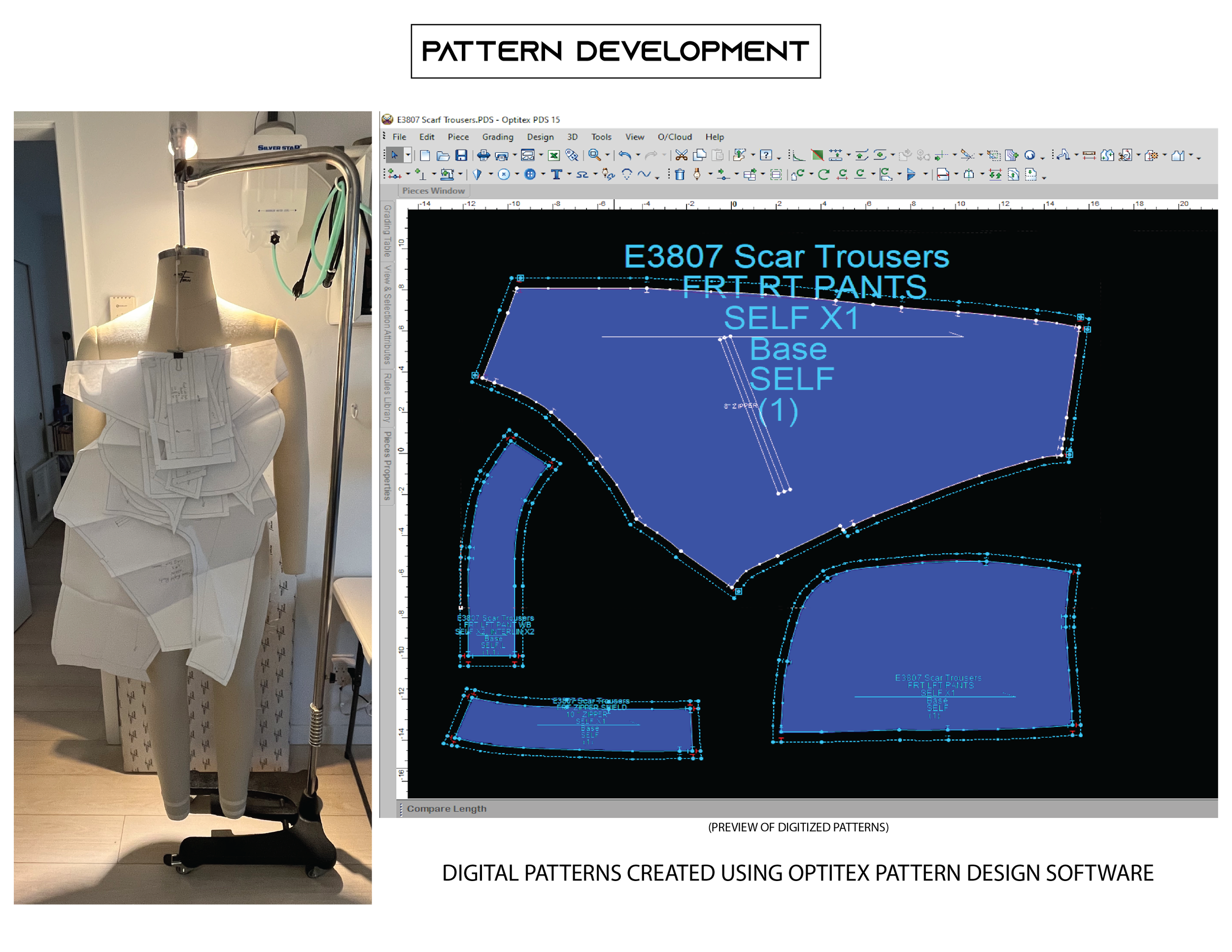Select the Text tool T icon
The image size is (1232, 952).
tap(556, 174)
